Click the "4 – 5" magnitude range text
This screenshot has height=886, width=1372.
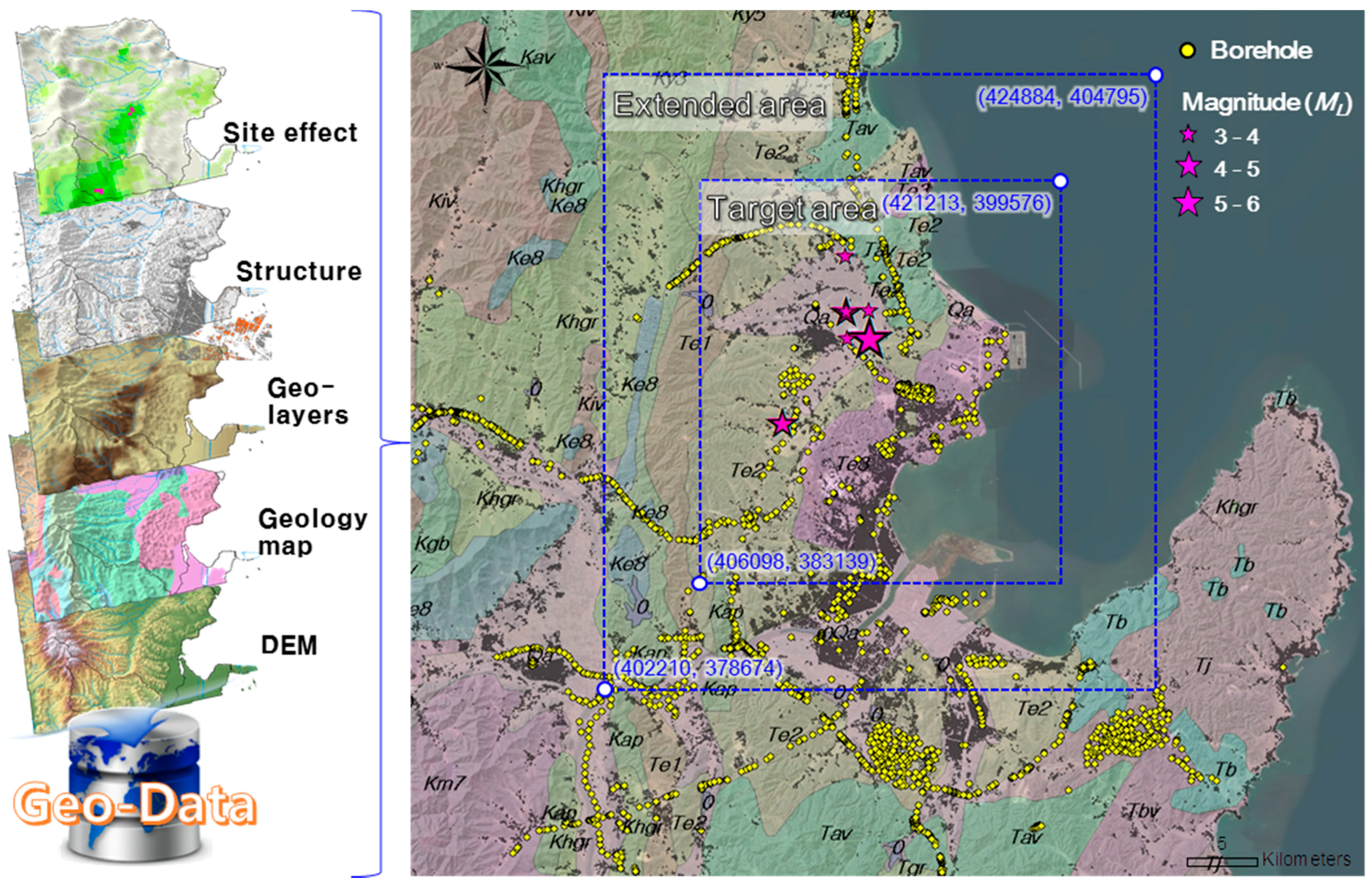pyautogui.click(x=1236, y=169)
